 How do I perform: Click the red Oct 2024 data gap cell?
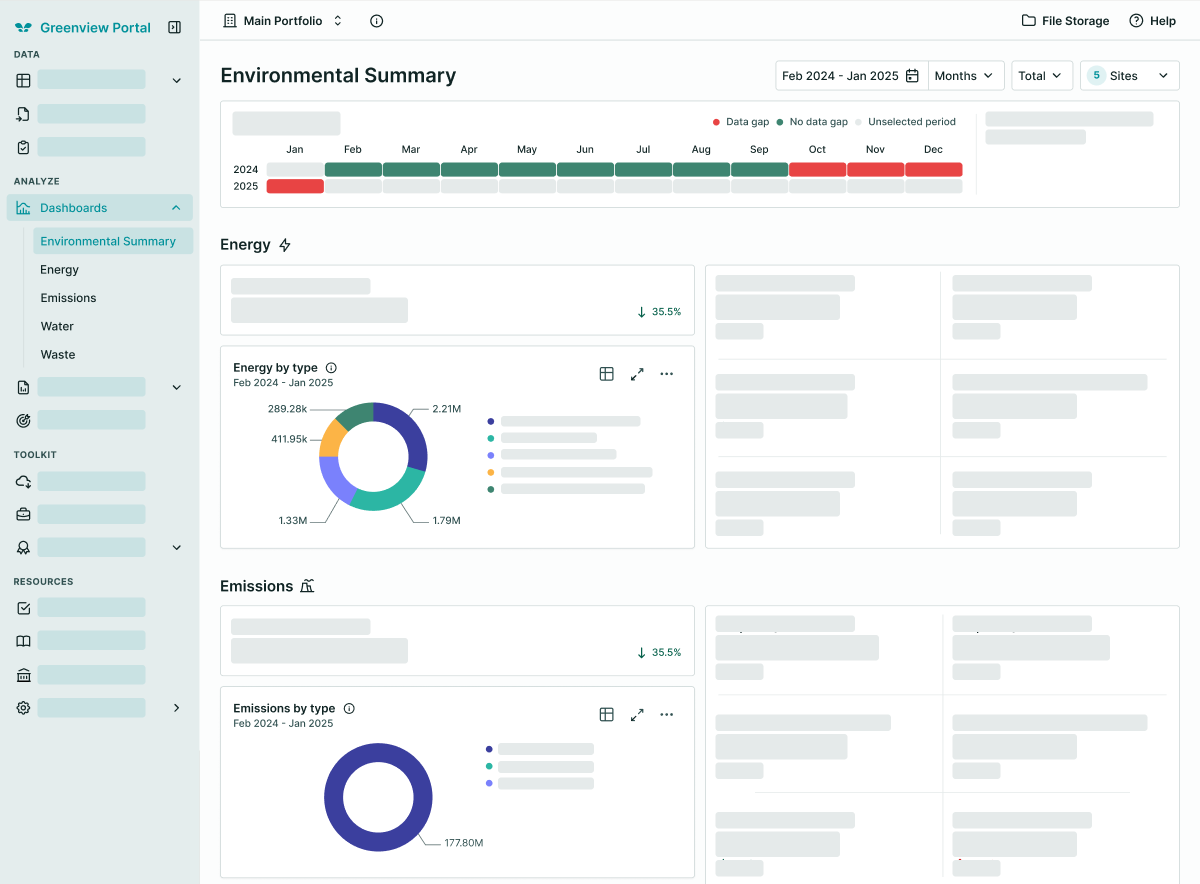coord(818,170)
